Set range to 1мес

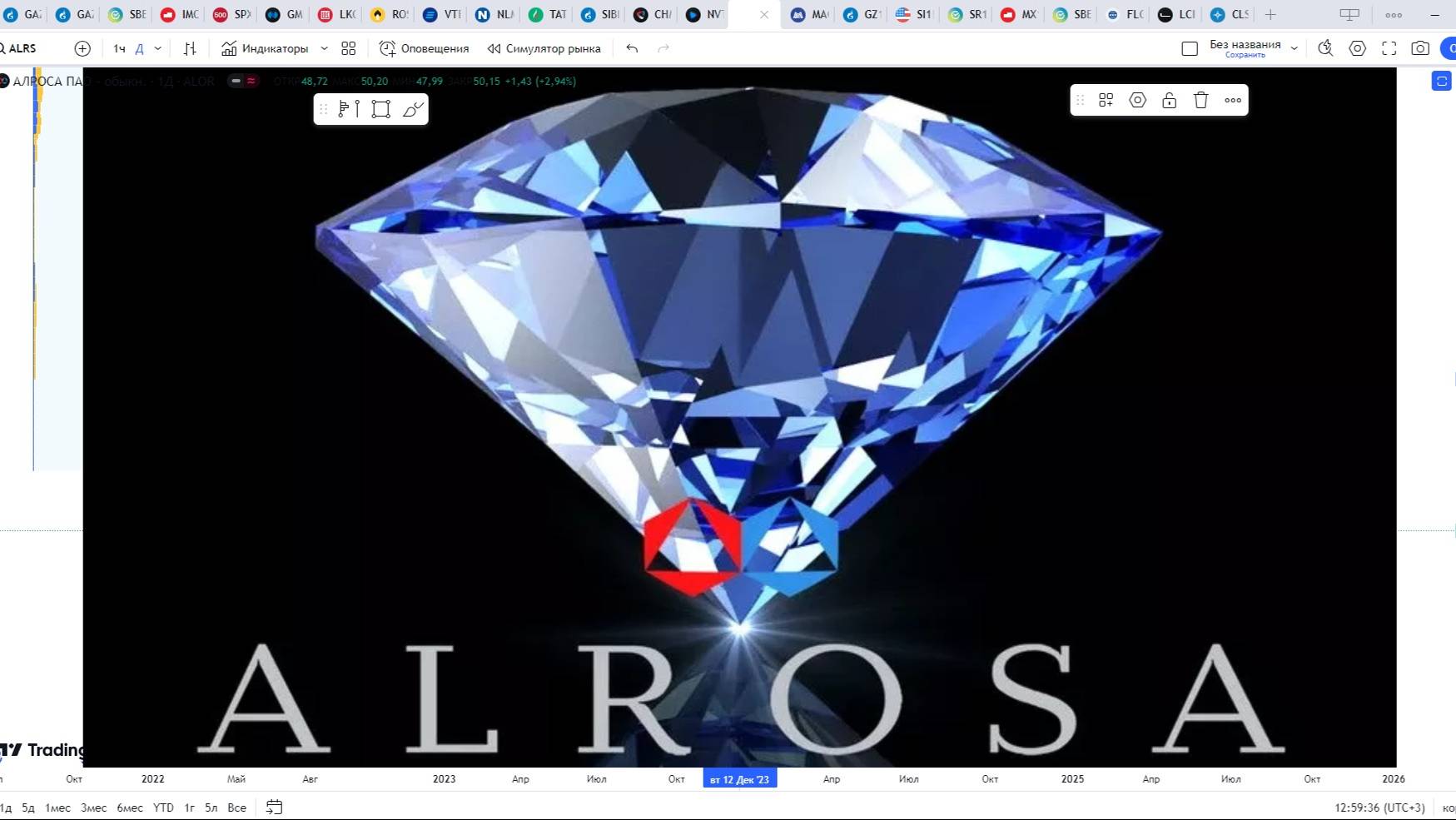tap(57, 808)
